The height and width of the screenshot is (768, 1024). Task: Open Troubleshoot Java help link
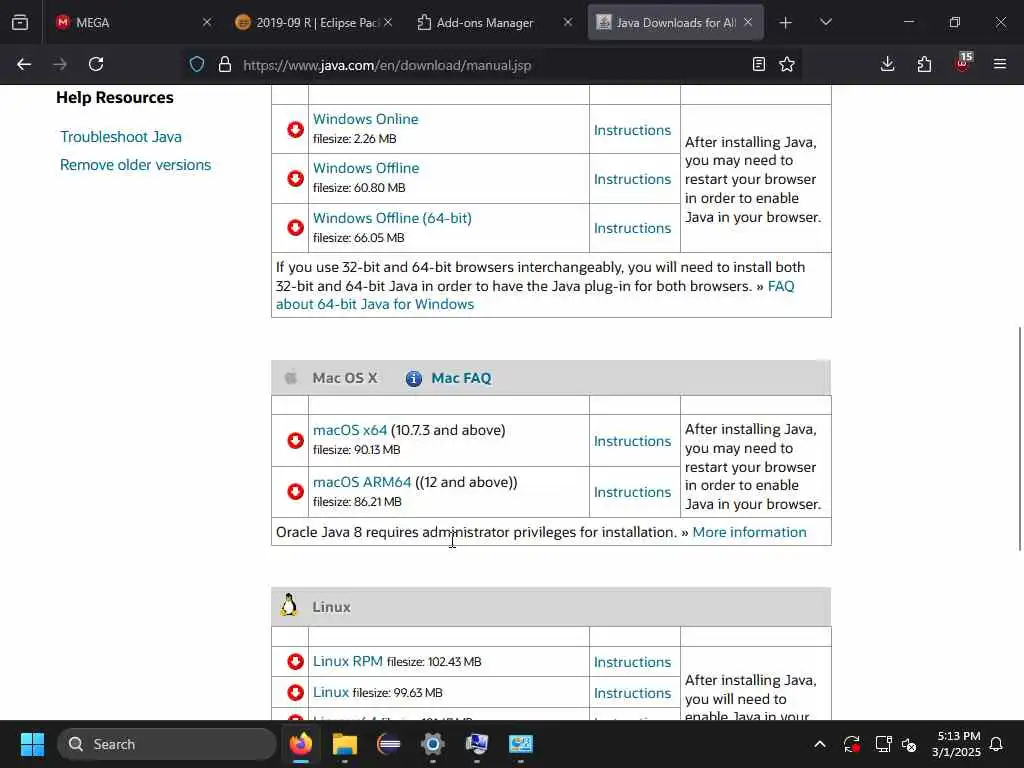pos(121,136)
